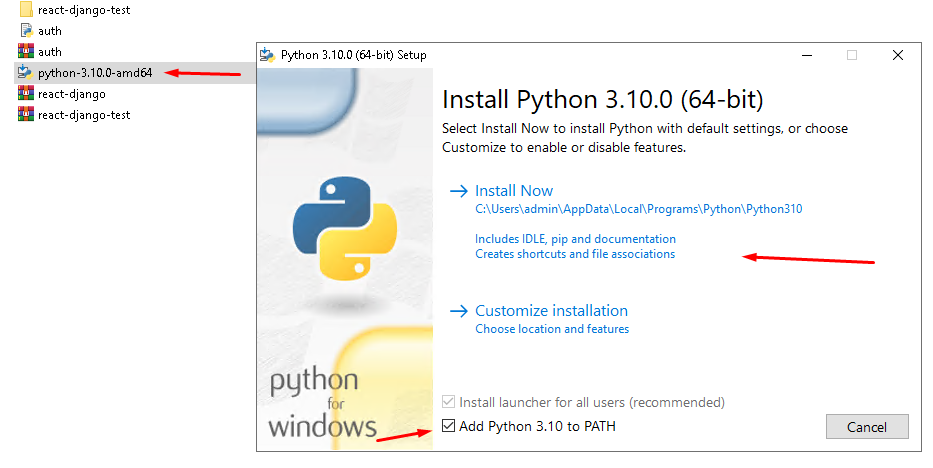Close the Python 3.10.0 Setup window
This screenshot has height=468, width=933.
[x=898, y=55]
